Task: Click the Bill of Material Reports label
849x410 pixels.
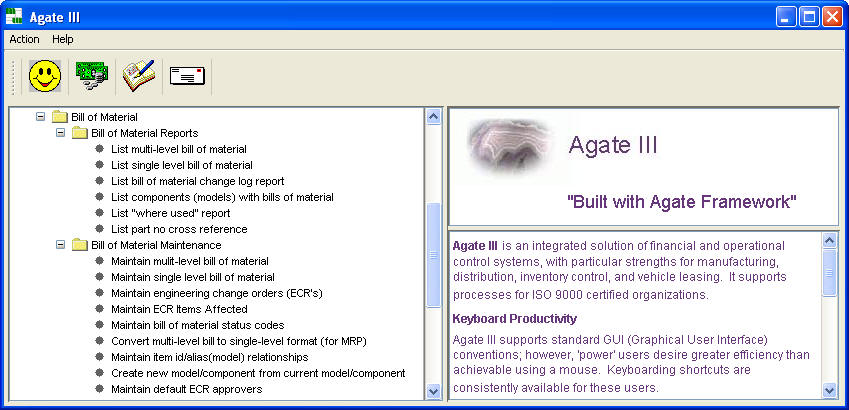Action: 145,133
